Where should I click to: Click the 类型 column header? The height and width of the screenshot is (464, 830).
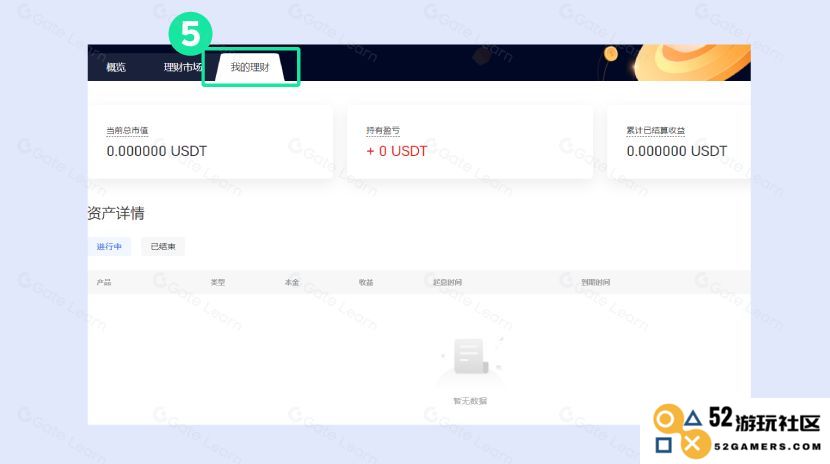pos(218,283)
